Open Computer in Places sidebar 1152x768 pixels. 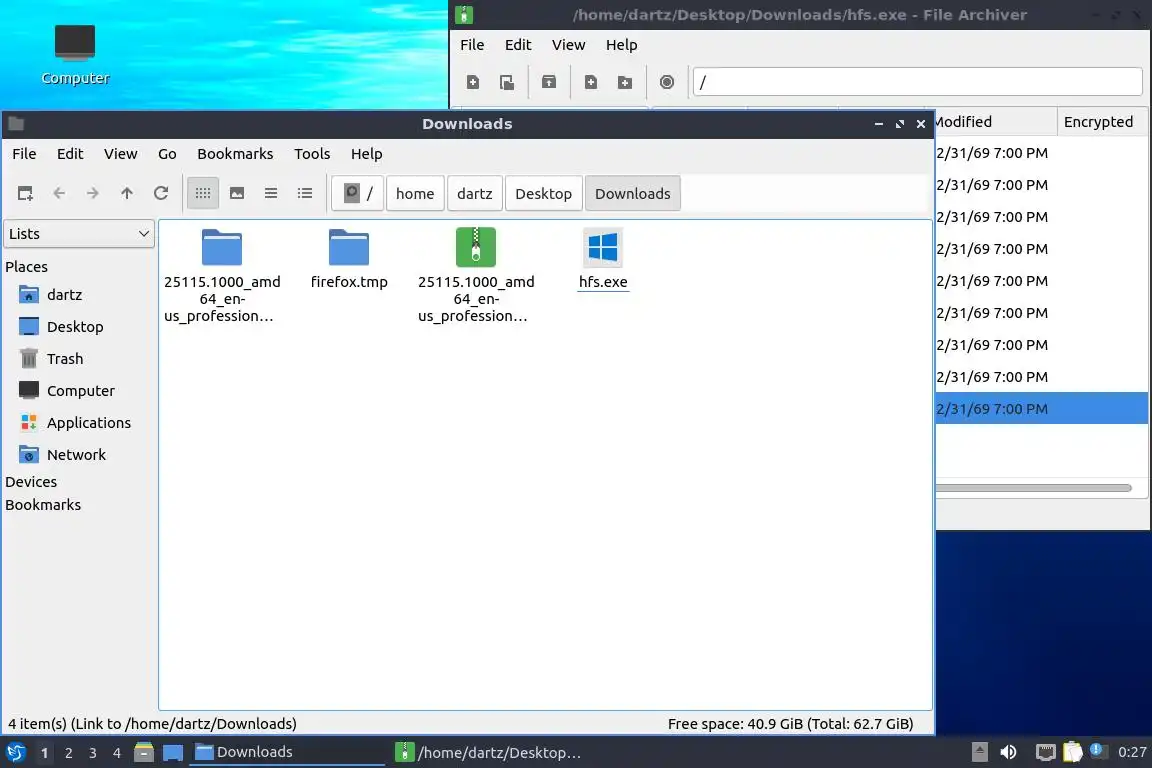pyautogui.click(x=80, y=391)
